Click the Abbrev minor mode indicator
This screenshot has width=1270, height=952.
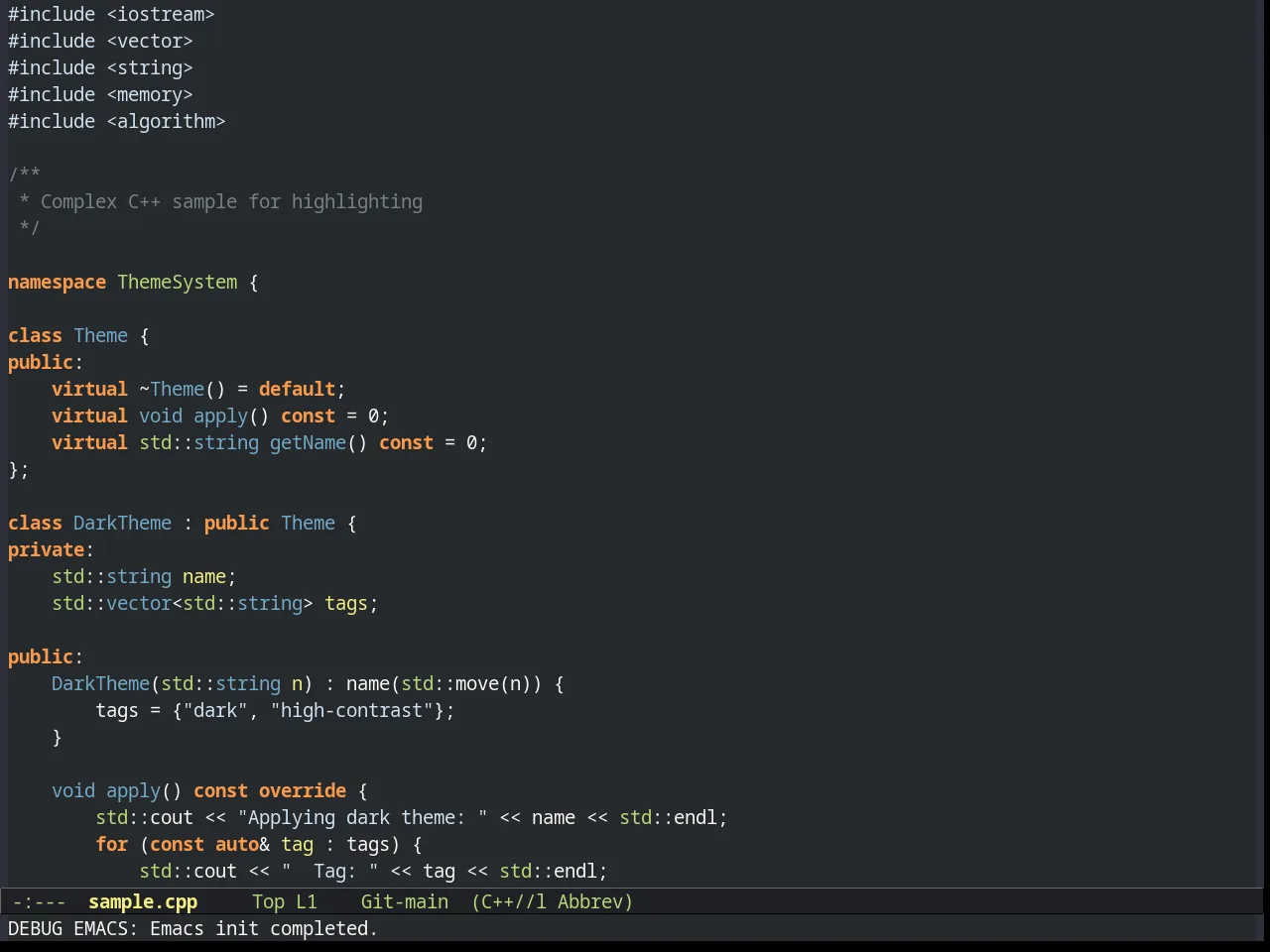595,902
